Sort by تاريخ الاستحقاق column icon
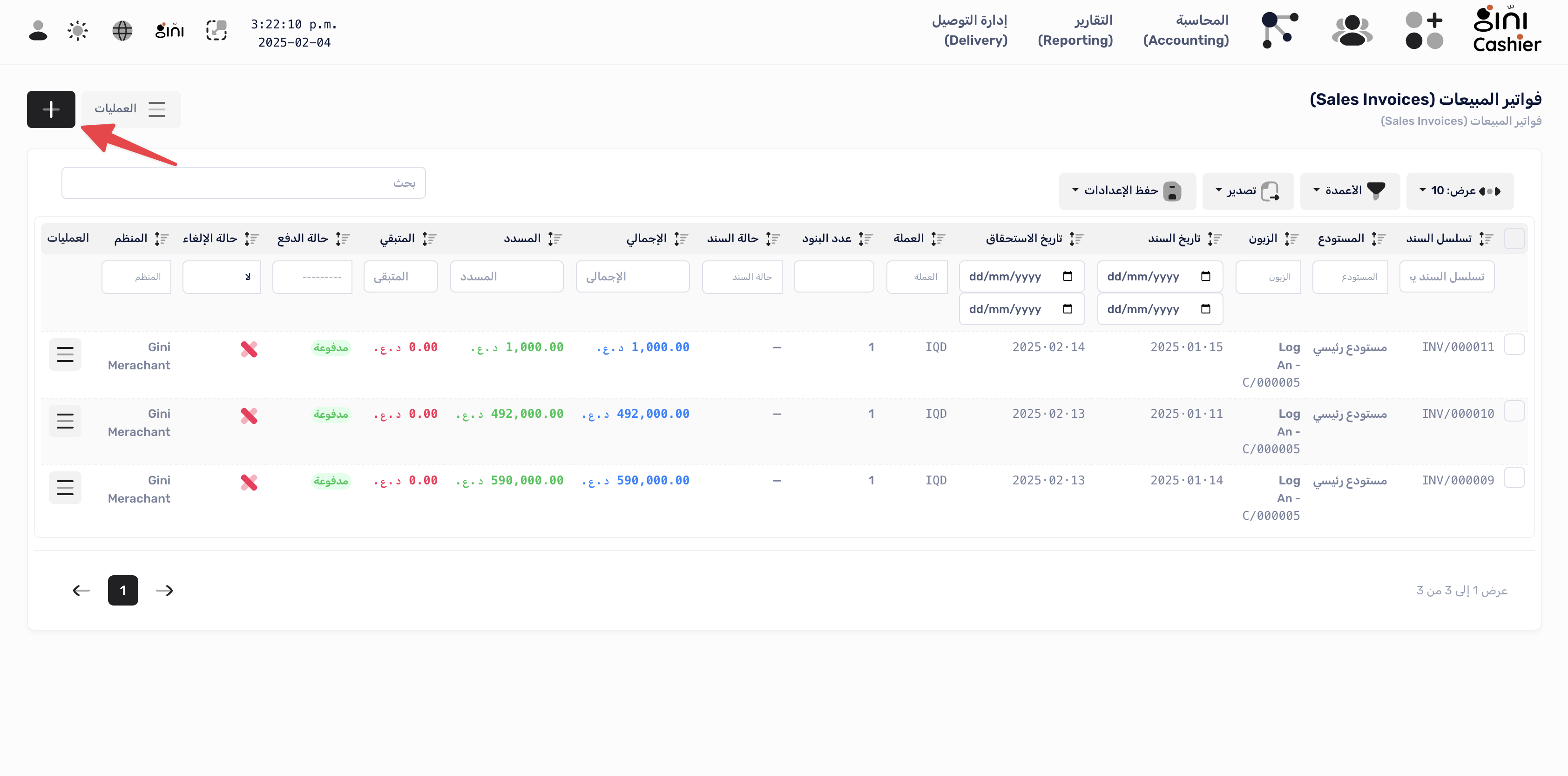Screen dimensions: 1568x776 [x=1077, y=239]
